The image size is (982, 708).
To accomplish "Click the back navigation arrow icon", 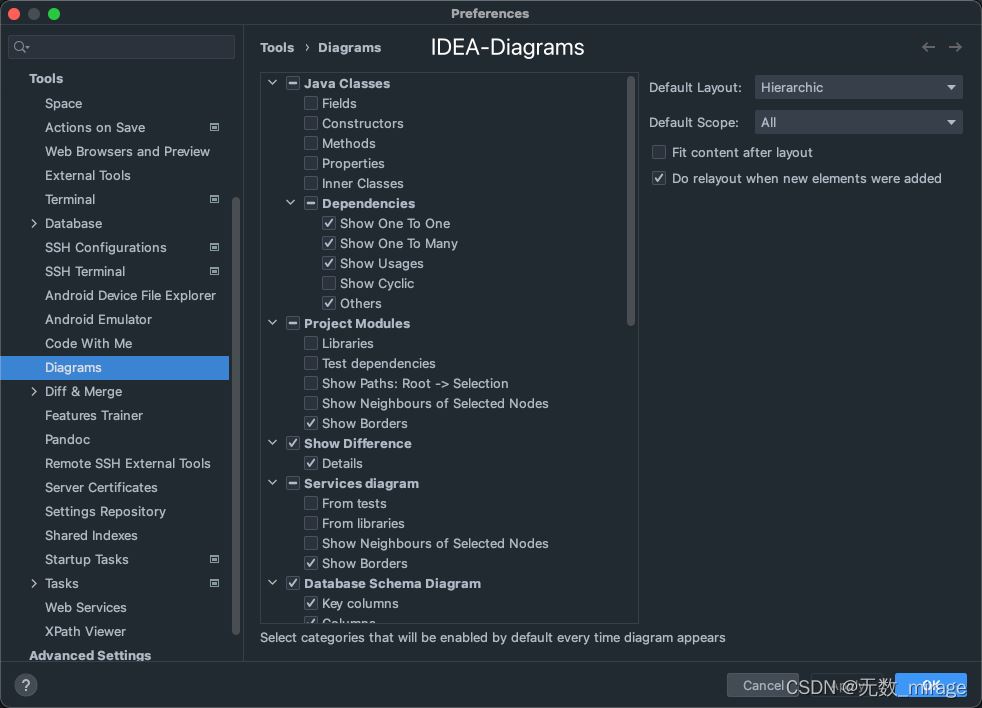I will coord(928,47).
